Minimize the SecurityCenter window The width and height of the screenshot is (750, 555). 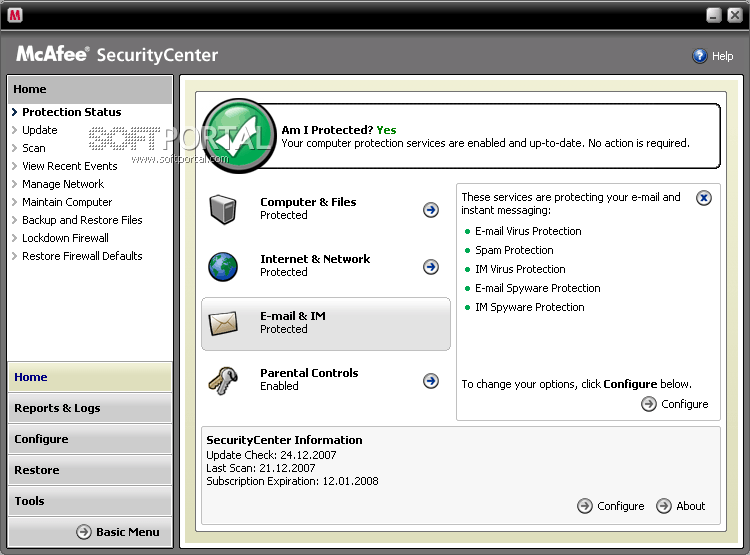pos(714,15)
